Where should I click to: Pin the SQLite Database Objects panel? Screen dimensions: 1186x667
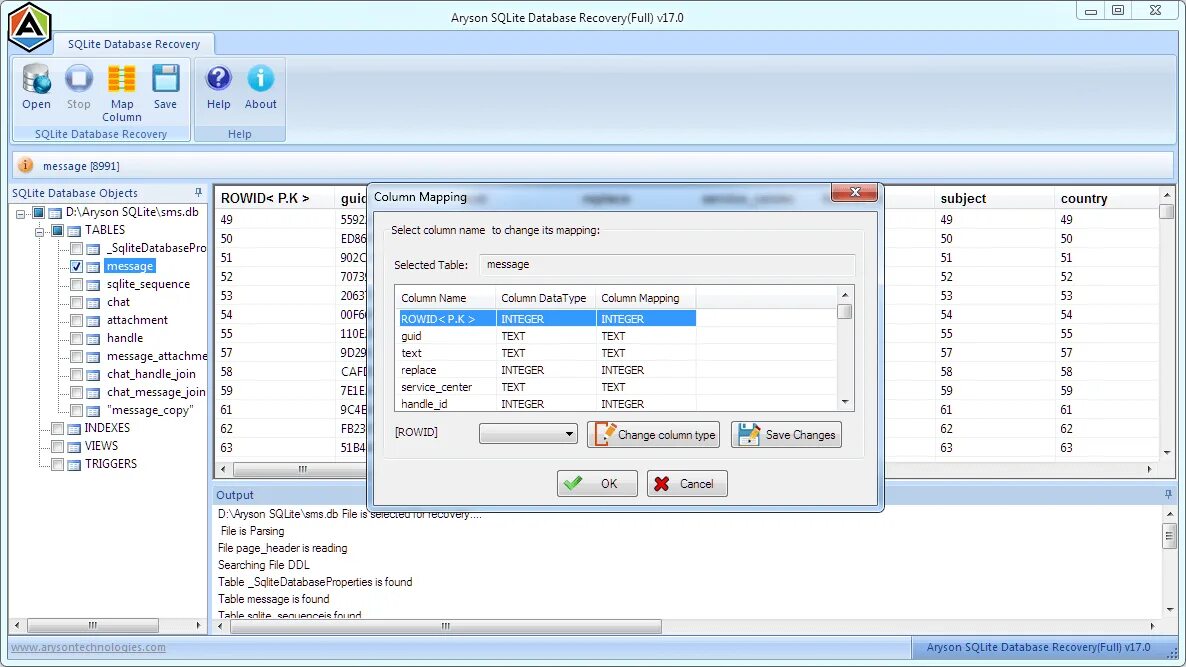click(x=198, y=193)
